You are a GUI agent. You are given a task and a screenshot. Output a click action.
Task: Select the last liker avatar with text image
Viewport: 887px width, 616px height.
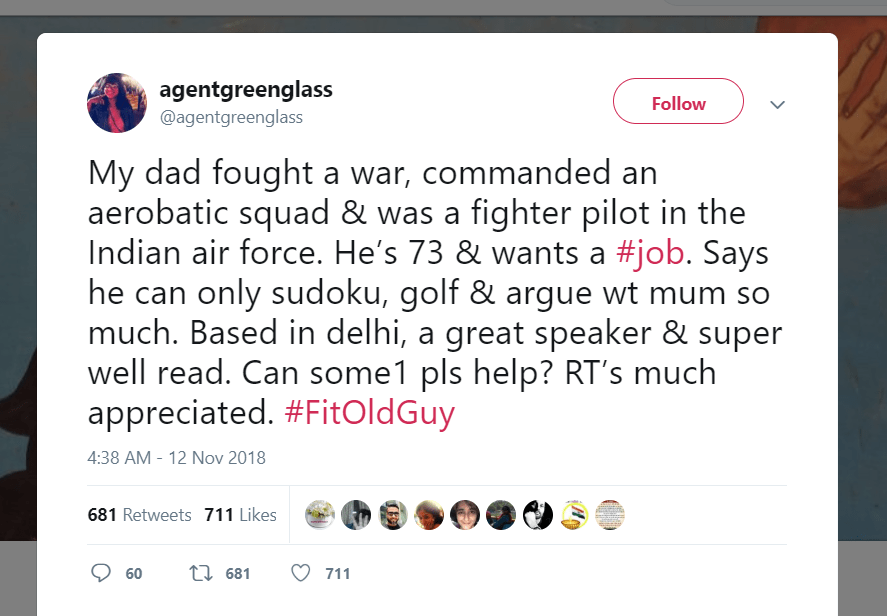tap(610, 515)
